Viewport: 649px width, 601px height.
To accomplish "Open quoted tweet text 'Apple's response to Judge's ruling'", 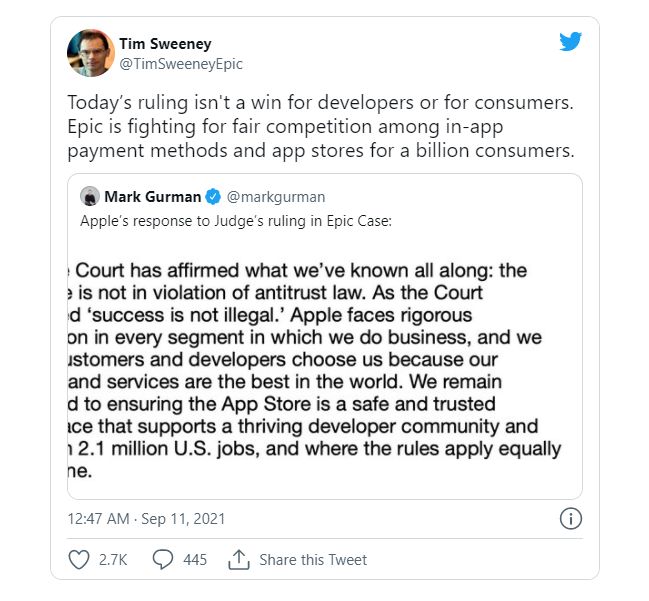I will 236,221.
